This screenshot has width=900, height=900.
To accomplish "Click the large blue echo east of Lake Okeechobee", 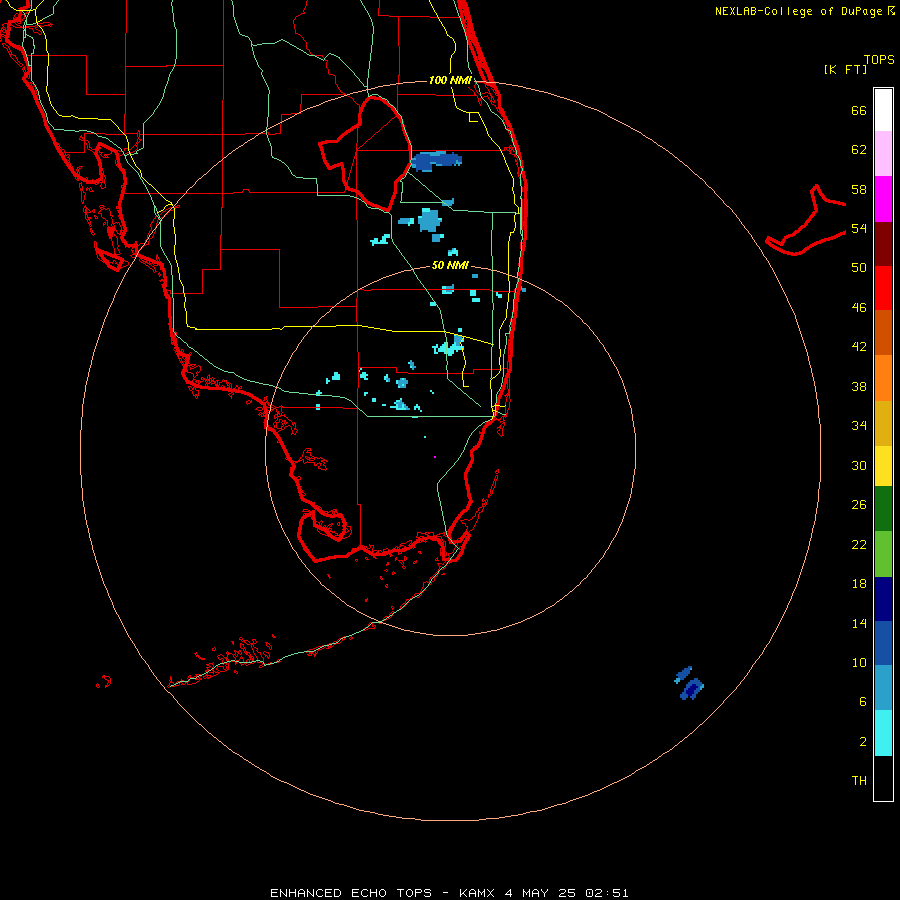I will [x=436, y=161].
